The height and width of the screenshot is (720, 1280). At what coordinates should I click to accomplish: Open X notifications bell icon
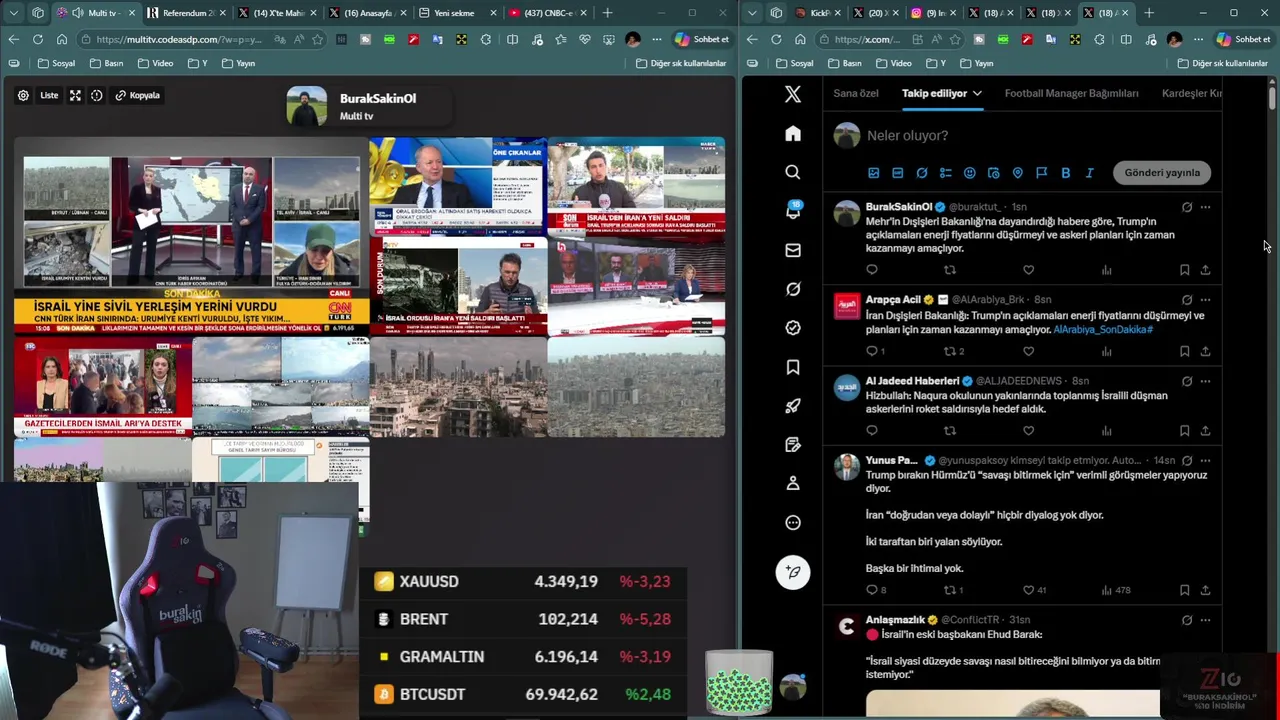[x=793, y=211]
